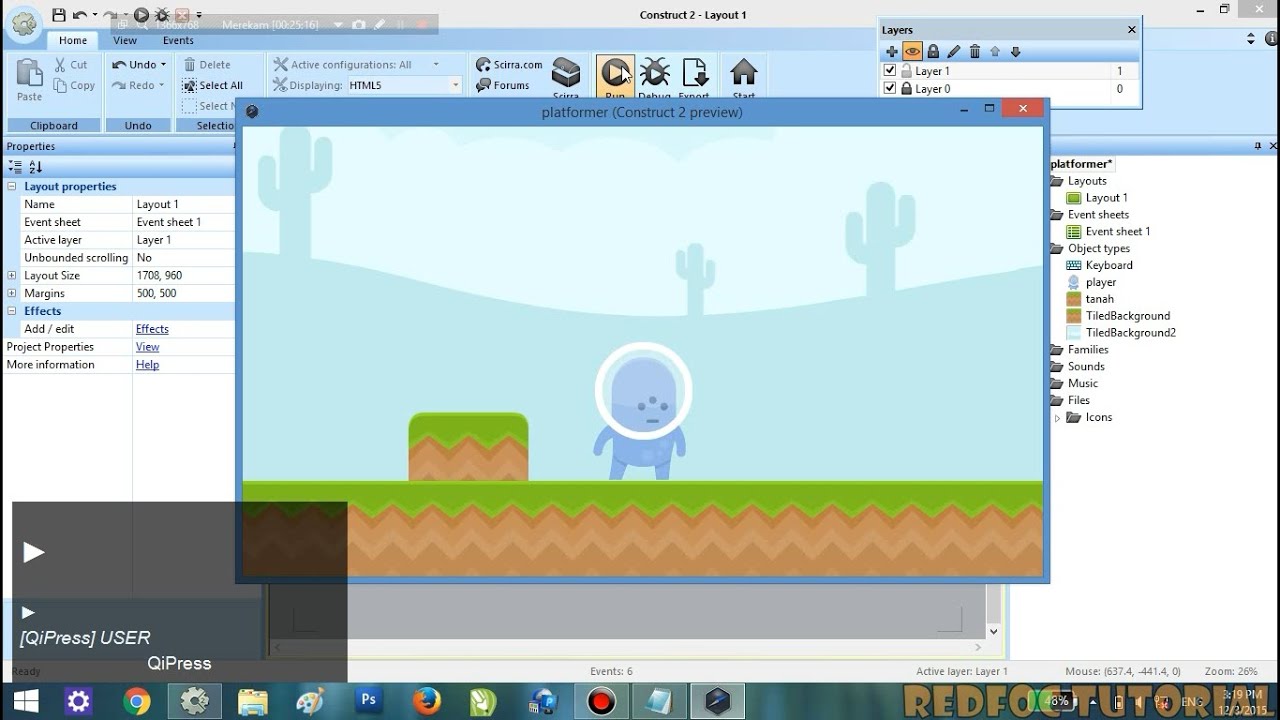Image resolution: width=1280 pixels, height=720 pixels.
Task: Undo using the quick access toolbar arrow
Action: click(79, 15)
